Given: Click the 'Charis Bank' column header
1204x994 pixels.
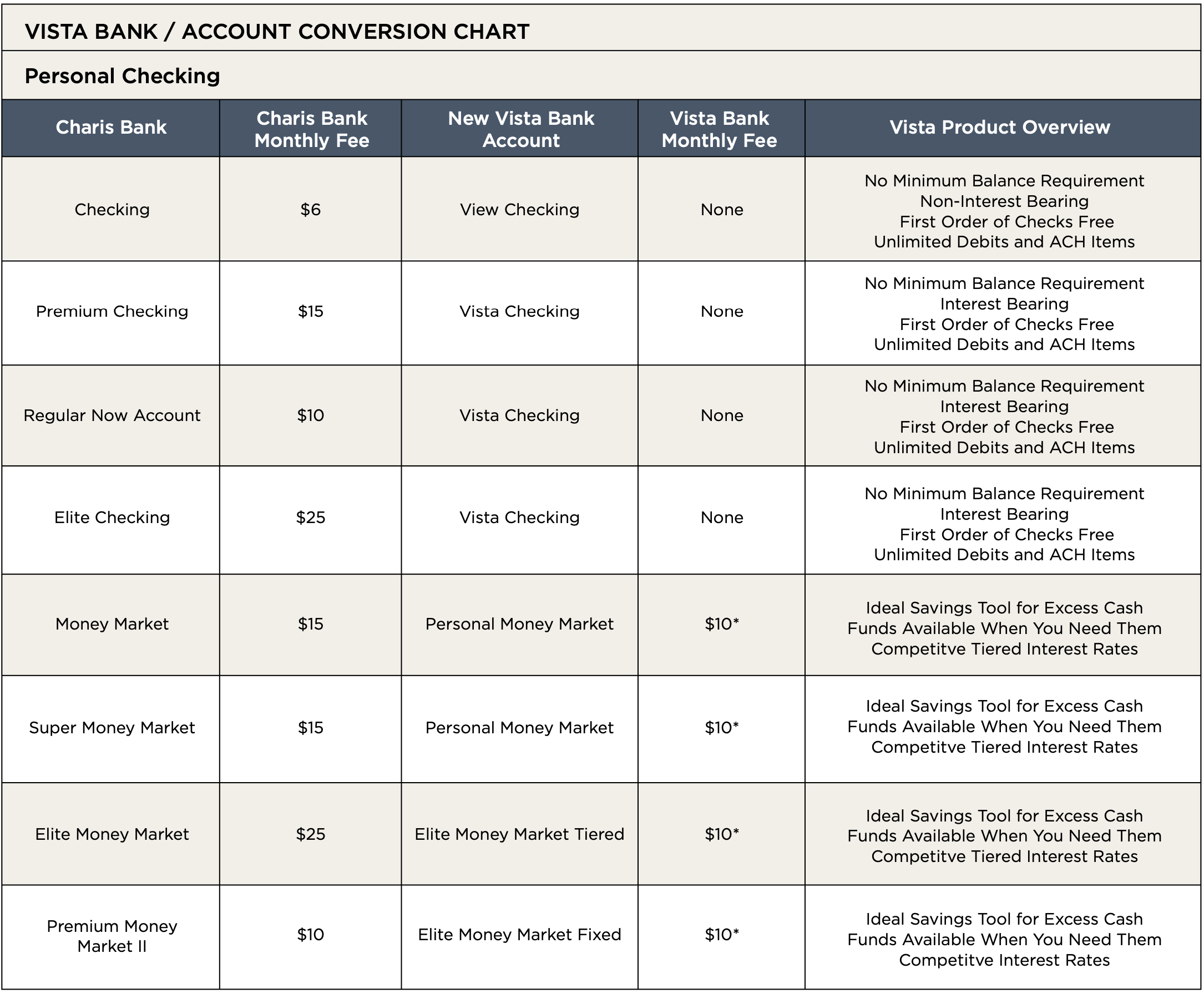Looking at the screenshot, I should (x=111, y=127).
